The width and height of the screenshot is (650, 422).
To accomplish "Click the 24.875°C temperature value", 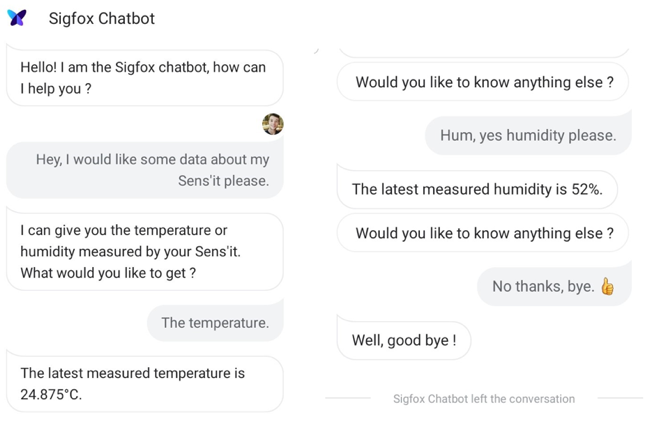I will (51, 394).
